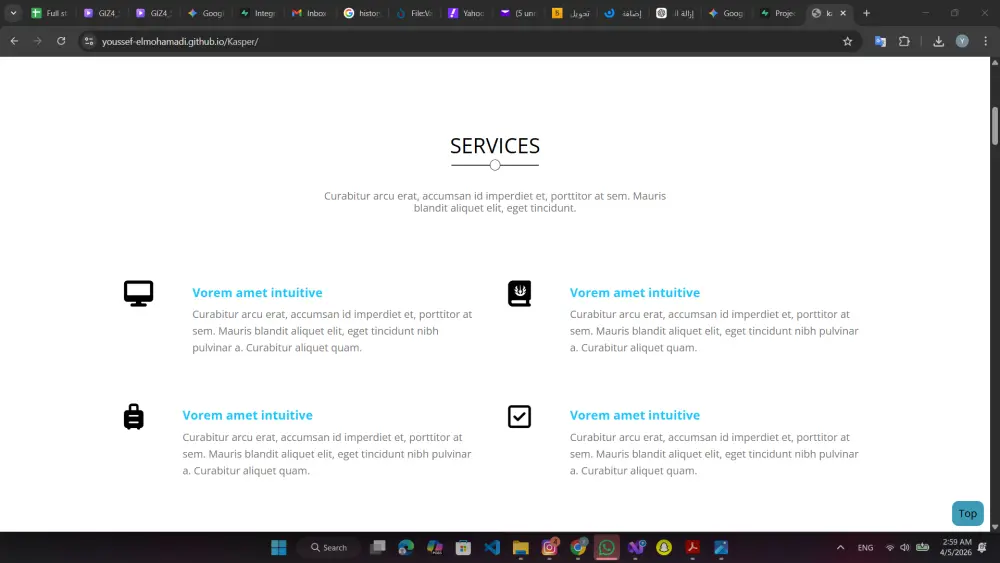Switch to the Yahoo tab
Image resolution: width=1000 pixels, height=563 pixels.
[x=466, y=13]
